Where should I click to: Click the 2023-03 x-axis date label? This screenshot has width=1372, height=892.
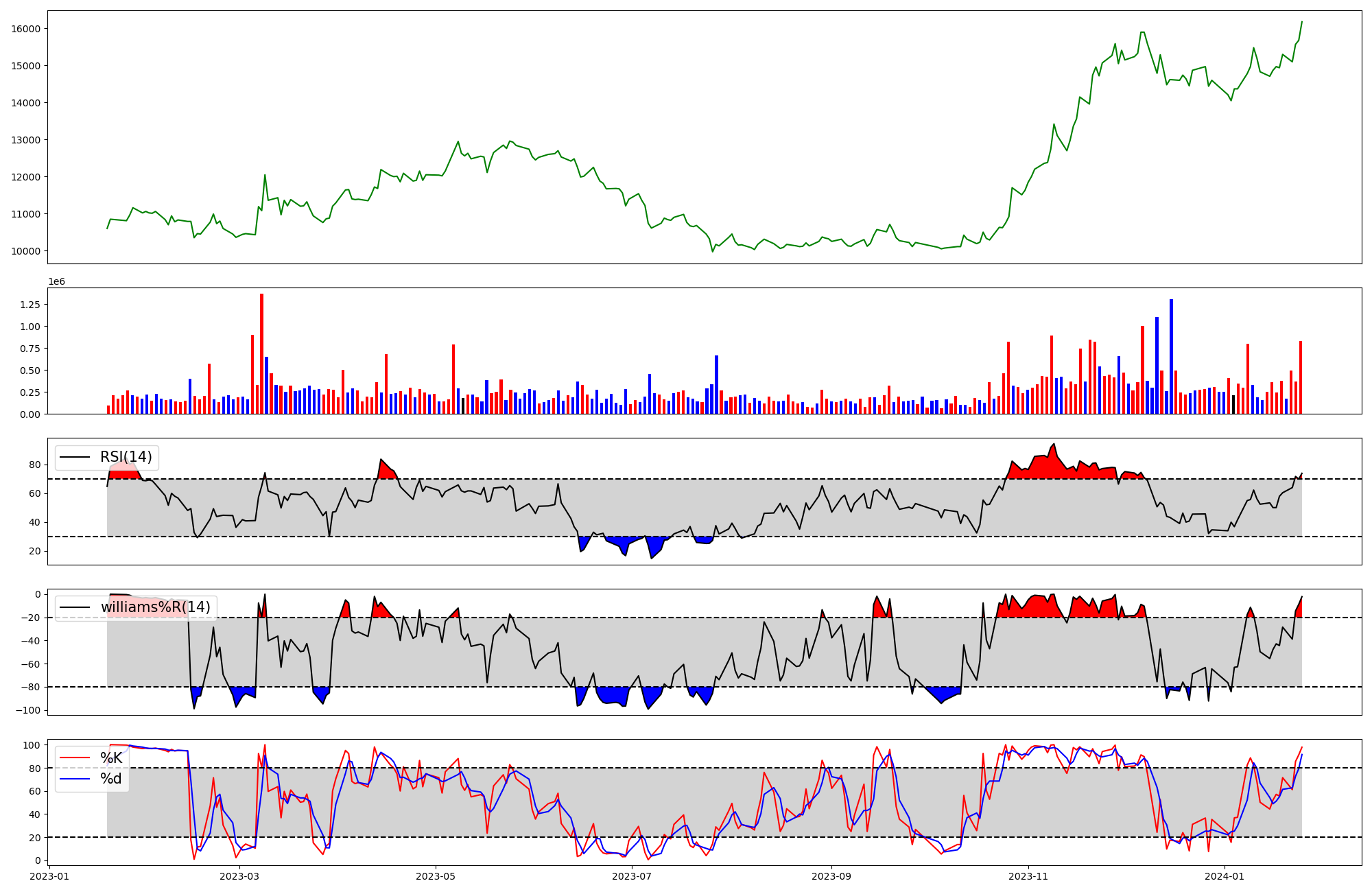pyautogui.click(x=239, y=876)
